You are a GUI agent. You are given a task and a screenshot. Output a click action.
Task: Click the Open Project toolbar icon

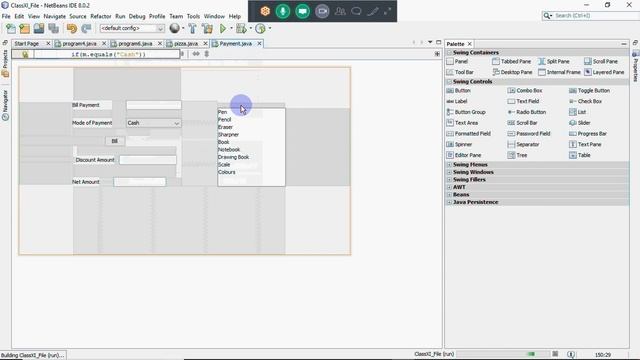coord(39,29)
